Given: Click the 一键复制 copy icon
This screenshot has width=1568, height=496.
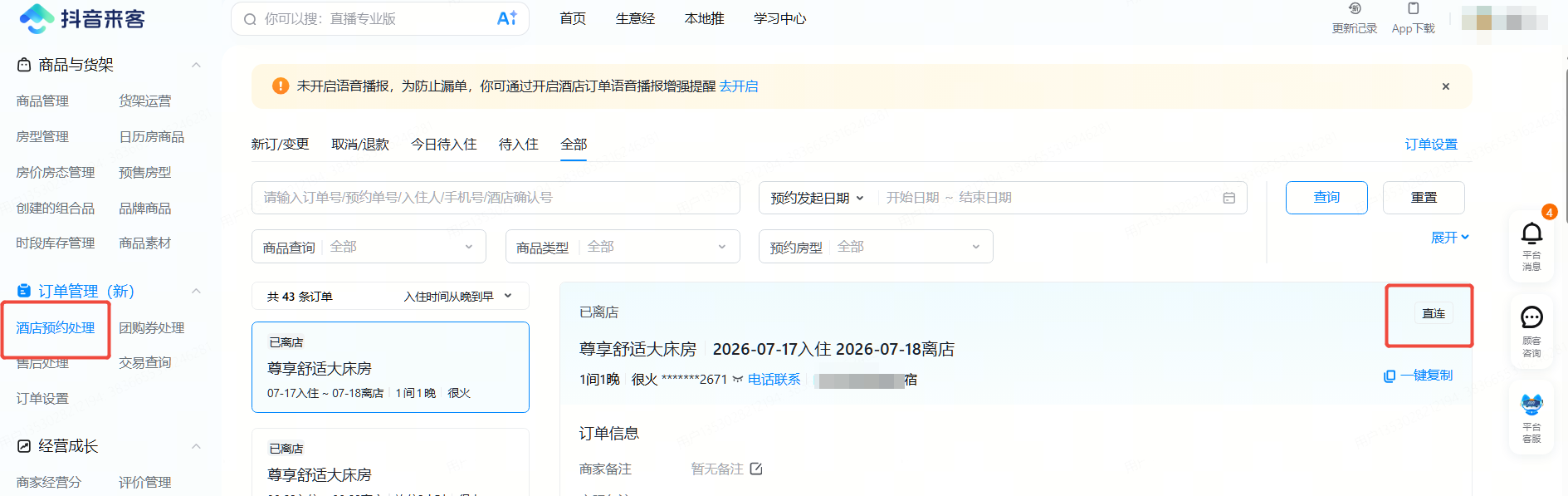Looking at the screenshot, I should click(x=1390, y=376).
